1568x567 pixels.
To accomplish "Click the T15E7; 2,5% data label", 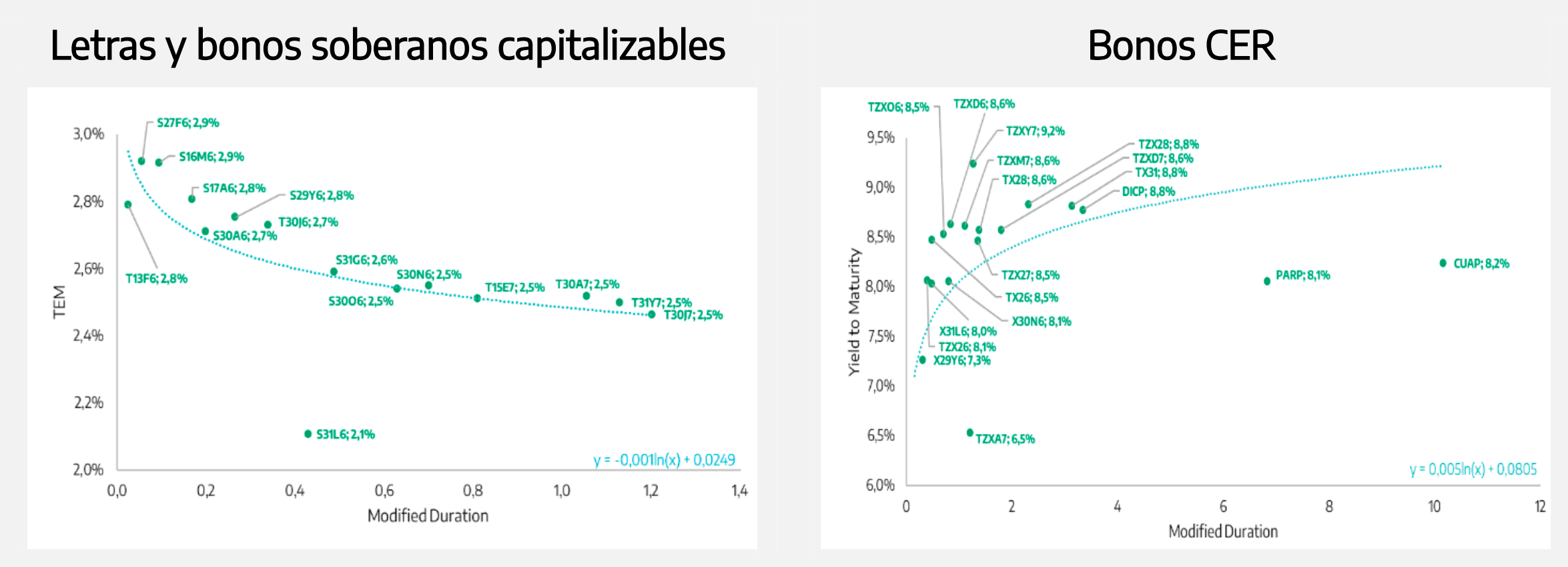I will pyautogui.click(x=514, y=288).
